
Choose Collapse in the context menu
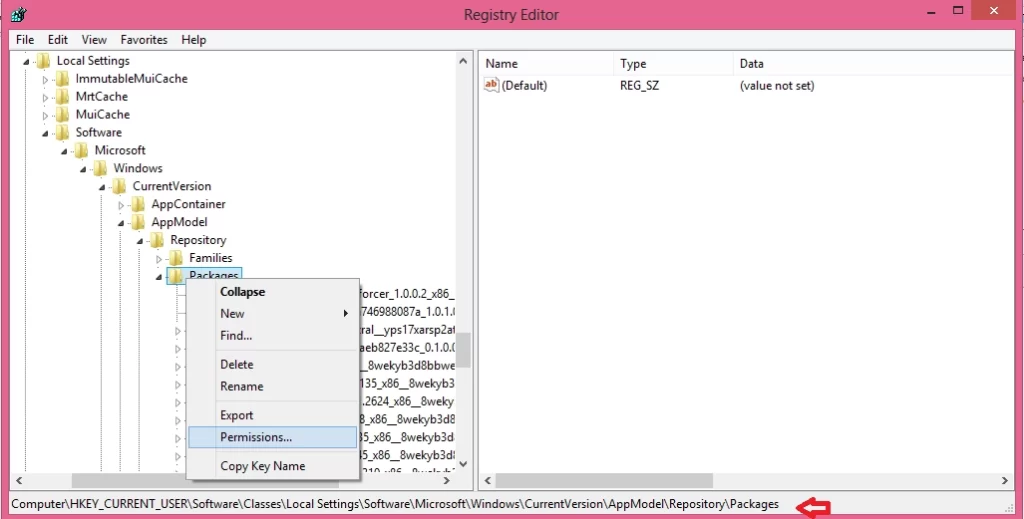pyautogui.click(x=273, y=292)
